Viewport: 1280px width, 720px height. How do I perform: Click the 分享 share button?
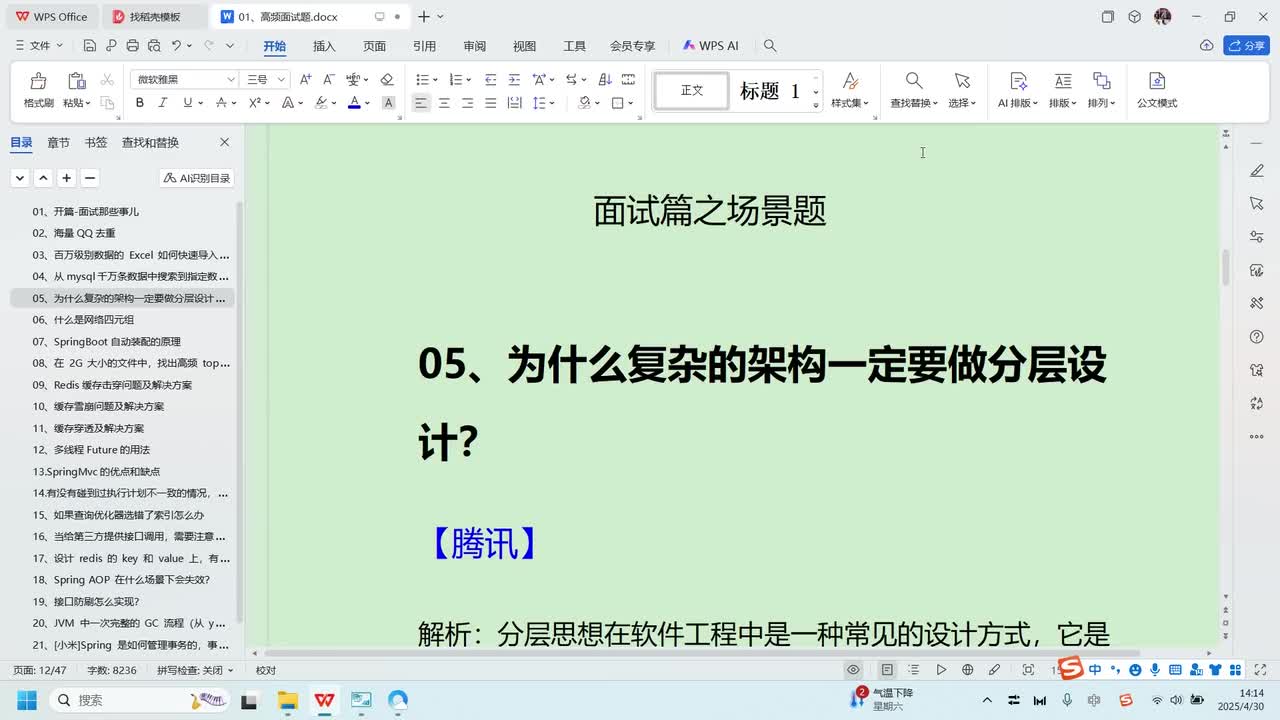click(1247, 46)
